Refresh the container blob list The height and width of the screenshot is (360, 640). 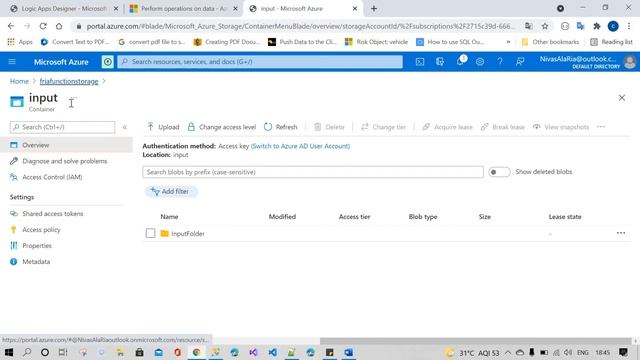pyautogui.click(x=280, y=127)
